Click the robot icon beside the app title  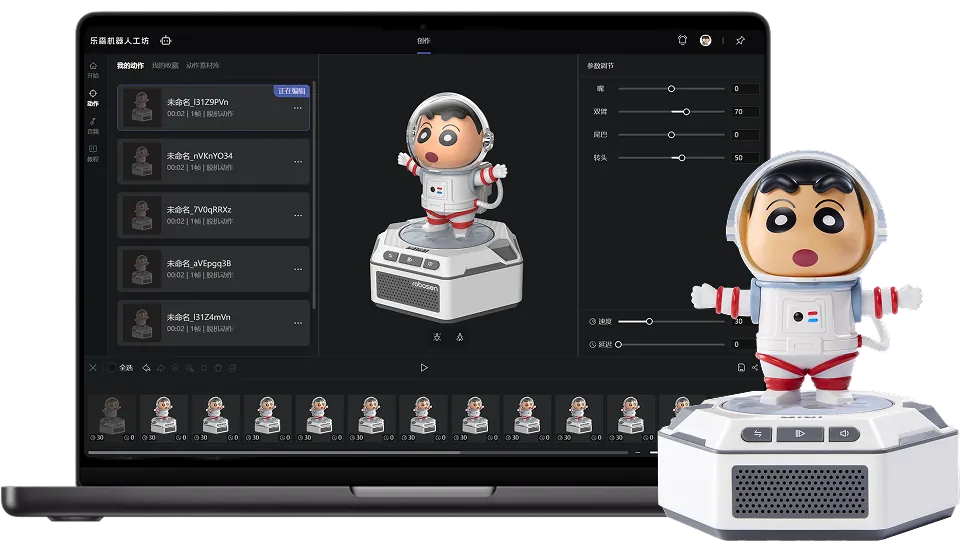pyautogui.click(x=166, y=41)
